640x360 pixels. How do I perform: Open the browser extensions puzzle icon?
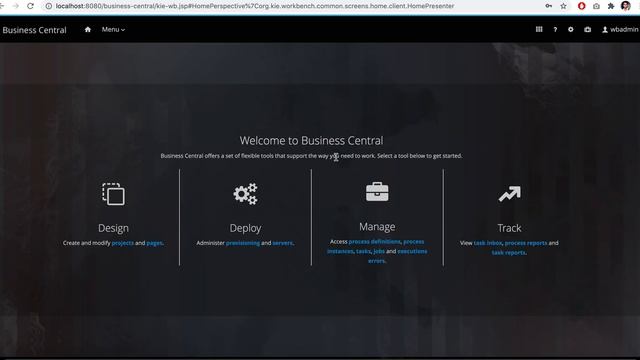pyautogui.click(x=611, y=6)
